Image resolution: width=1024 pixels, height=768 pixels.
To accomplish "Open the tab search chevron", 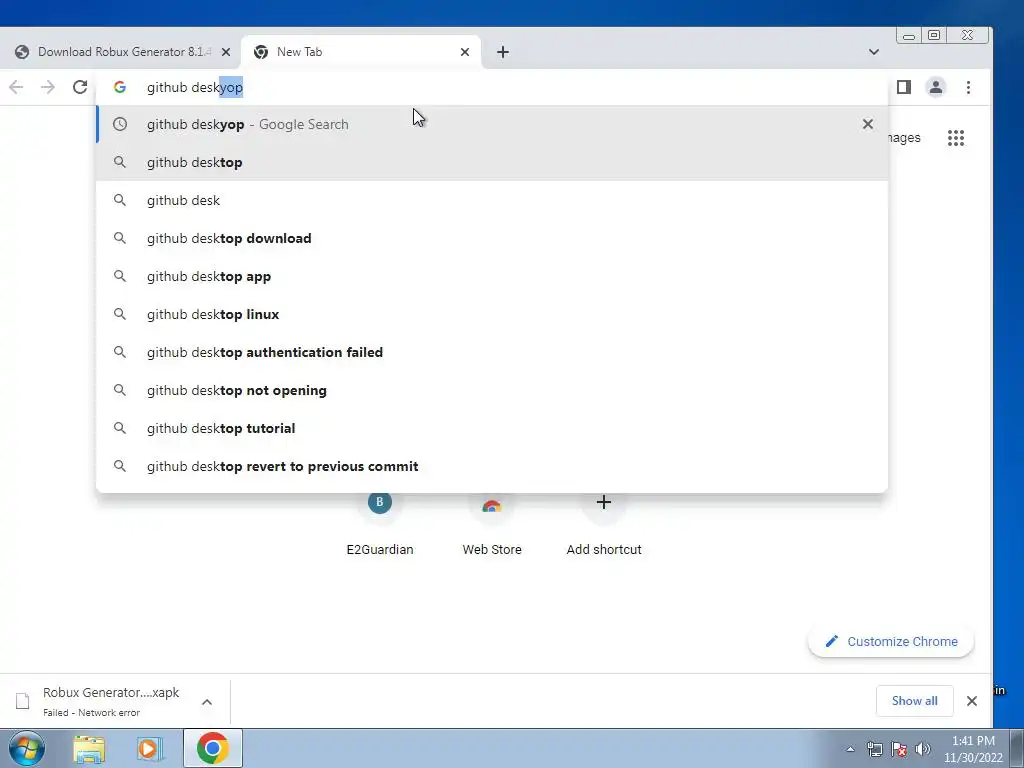I will 874,52.
